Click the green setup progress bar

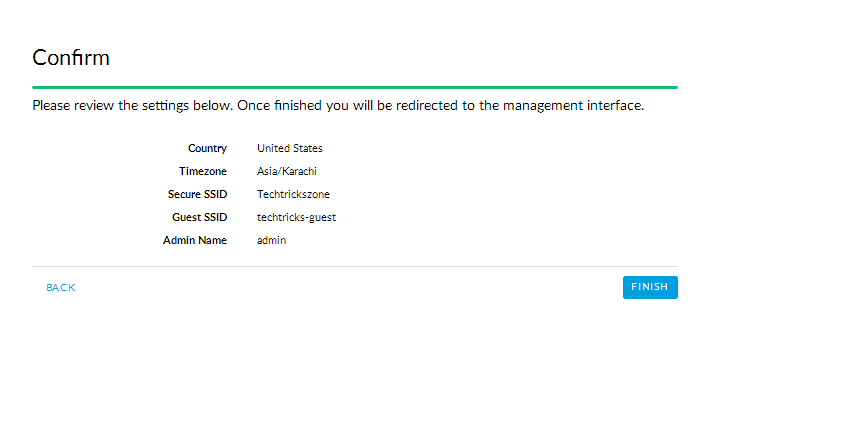click(x=354, y=87)
